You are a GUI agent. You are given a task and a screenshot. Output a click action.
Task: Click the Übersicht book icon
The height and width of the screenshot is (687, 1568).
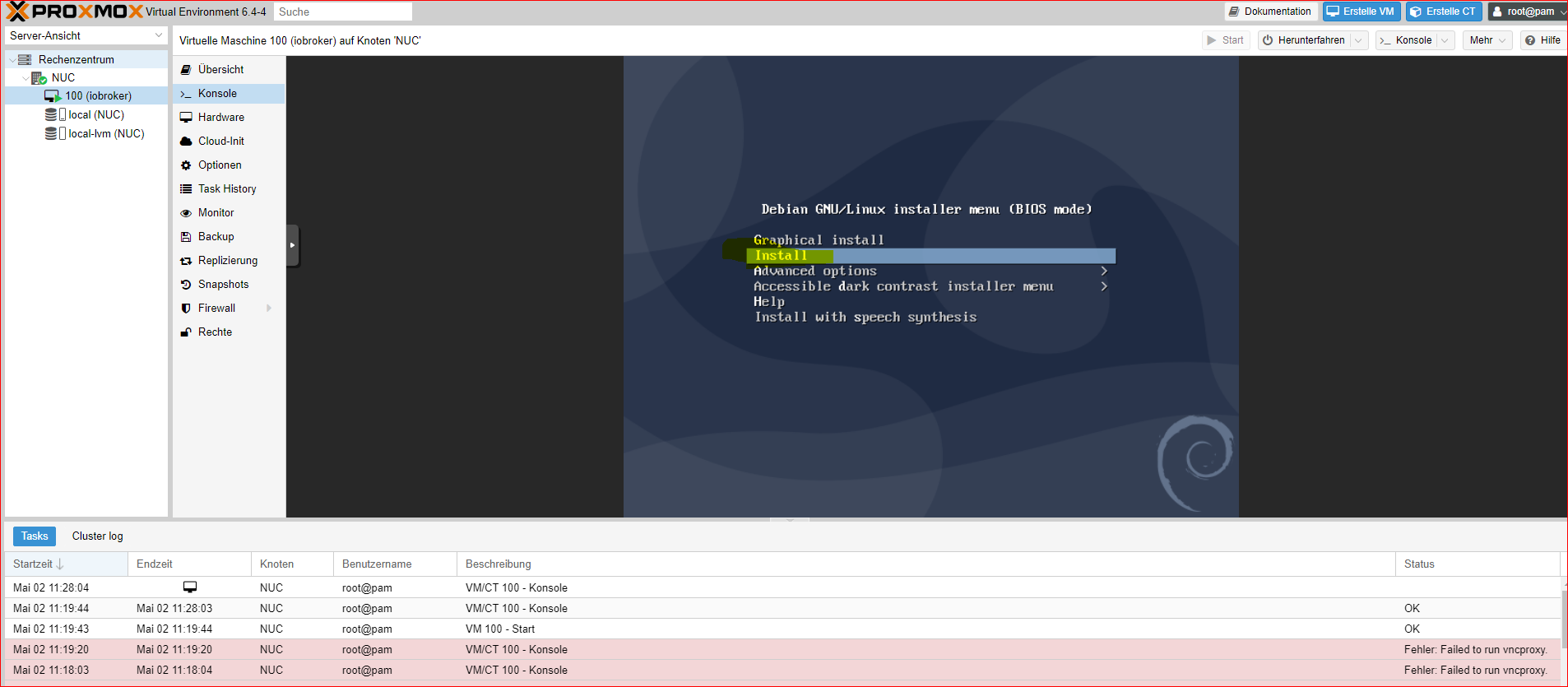coord(186,70)
